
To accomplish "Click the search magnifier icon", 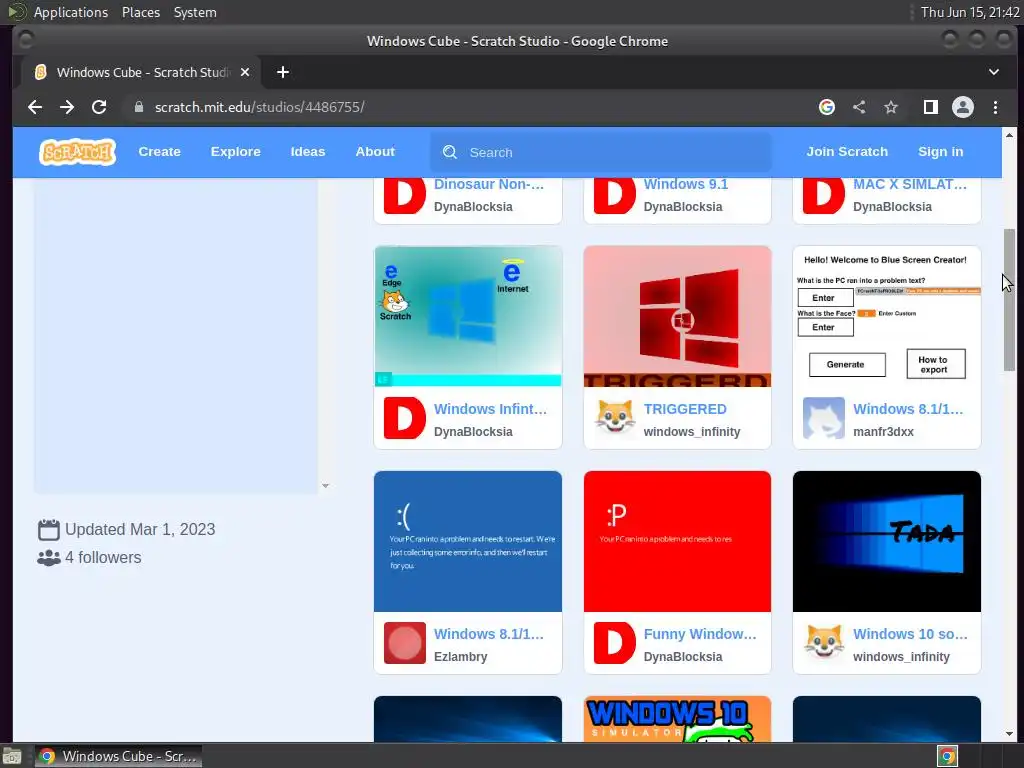I will pos(450,152).
